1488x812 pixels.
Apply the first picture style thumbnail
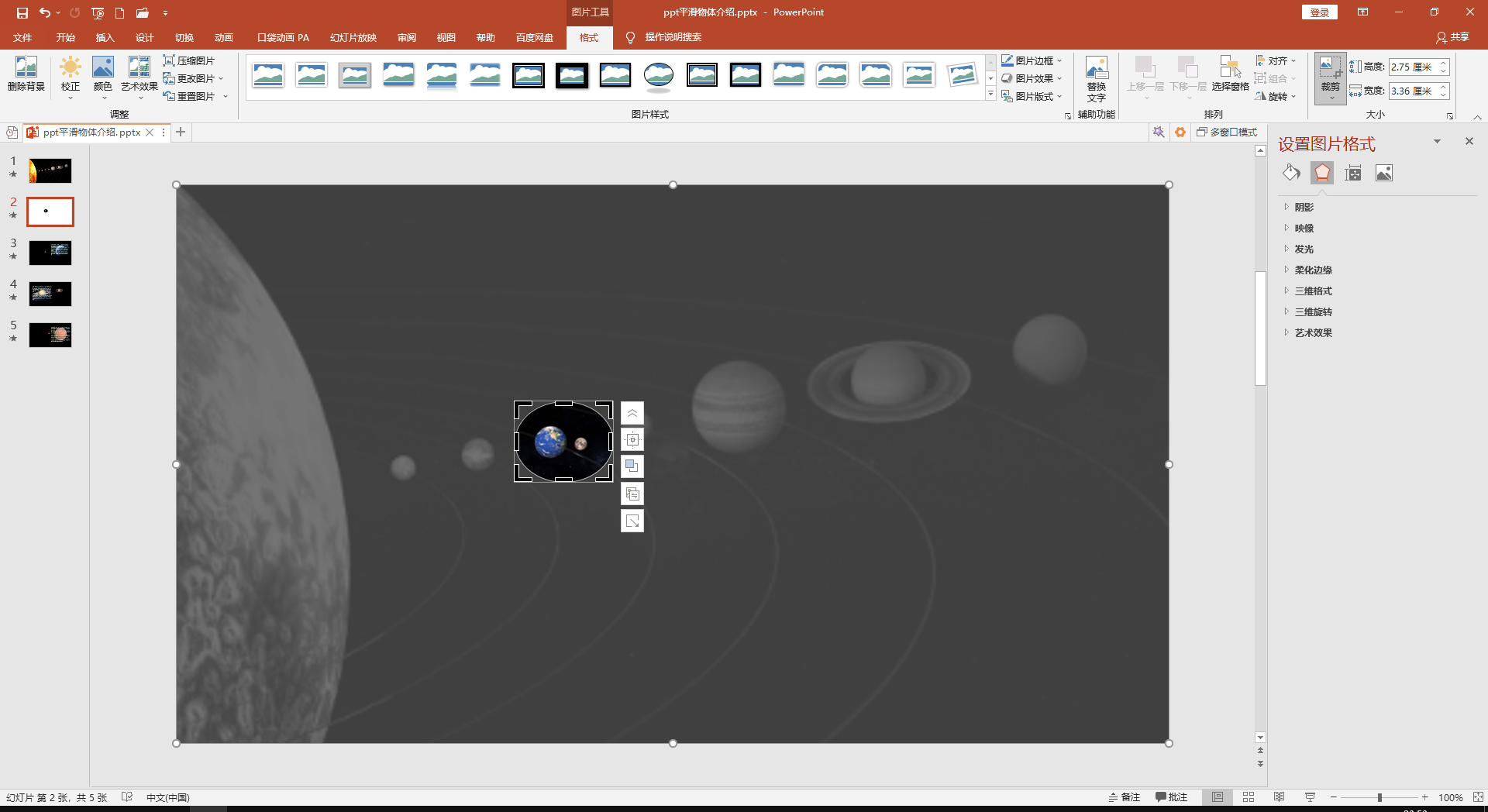pos(268,75)
